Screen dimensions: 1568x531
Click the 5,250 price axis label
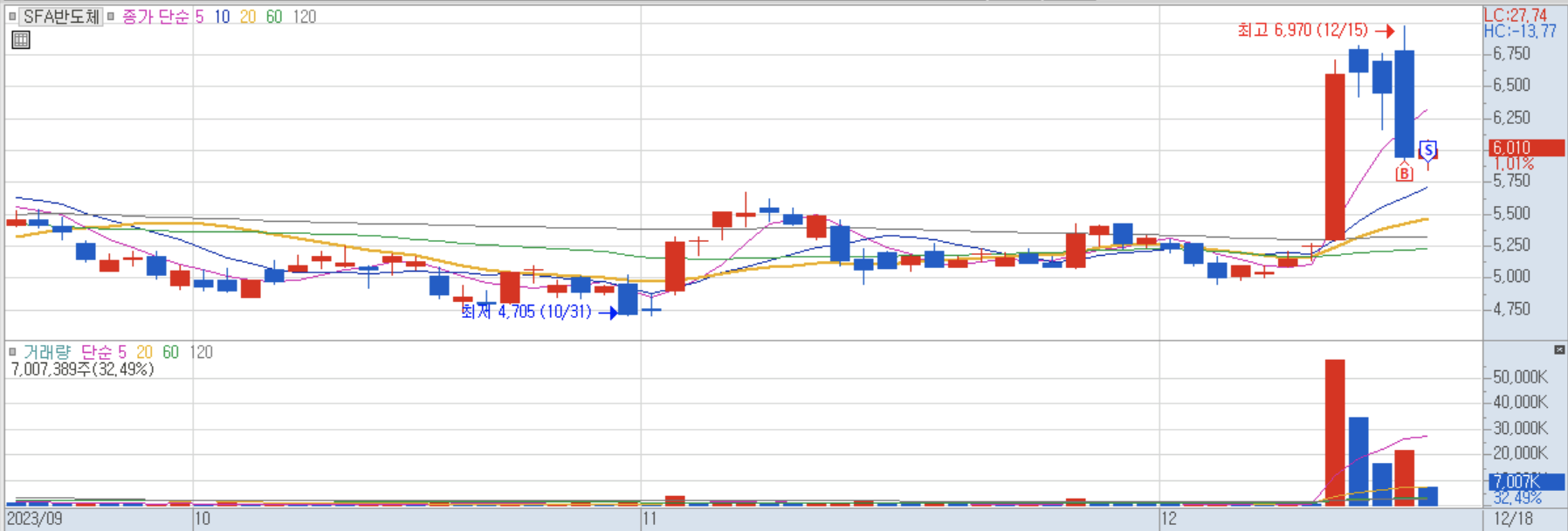pyautogui.click(x=1511, y=245)
